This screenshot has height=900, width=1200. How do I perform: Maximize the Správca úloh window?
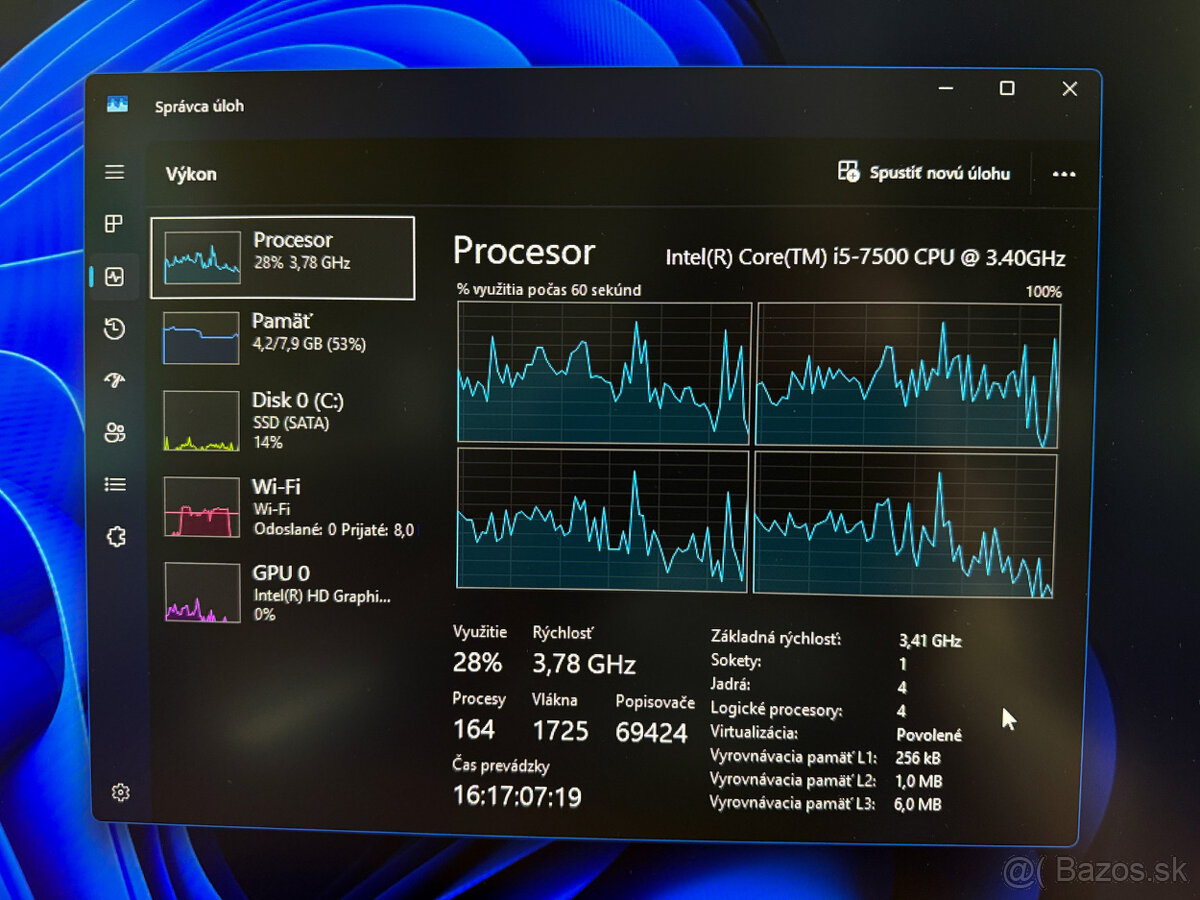pos(1007,89)
